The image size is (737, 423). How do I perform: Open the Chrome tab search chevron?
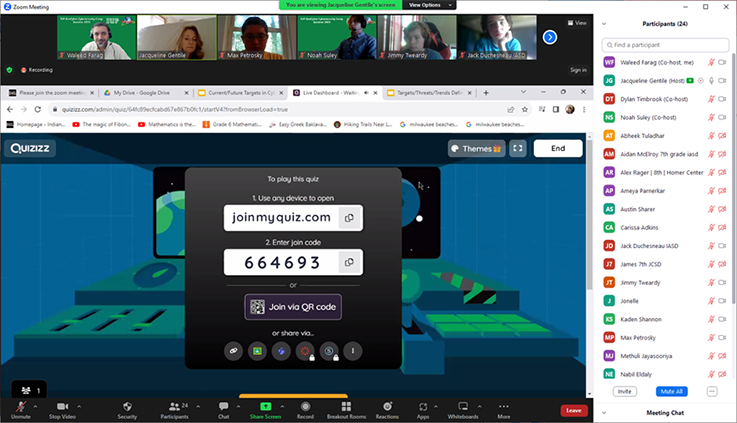(523, 92)
